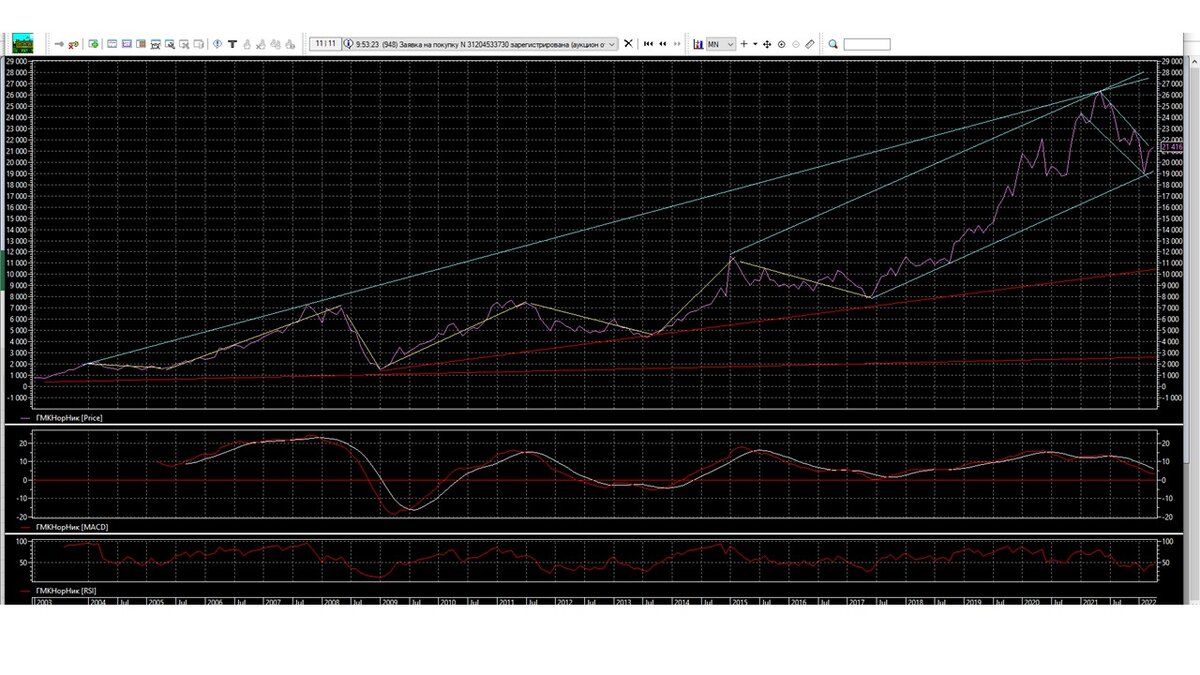Click the bar chart type icon

point(698,44)
